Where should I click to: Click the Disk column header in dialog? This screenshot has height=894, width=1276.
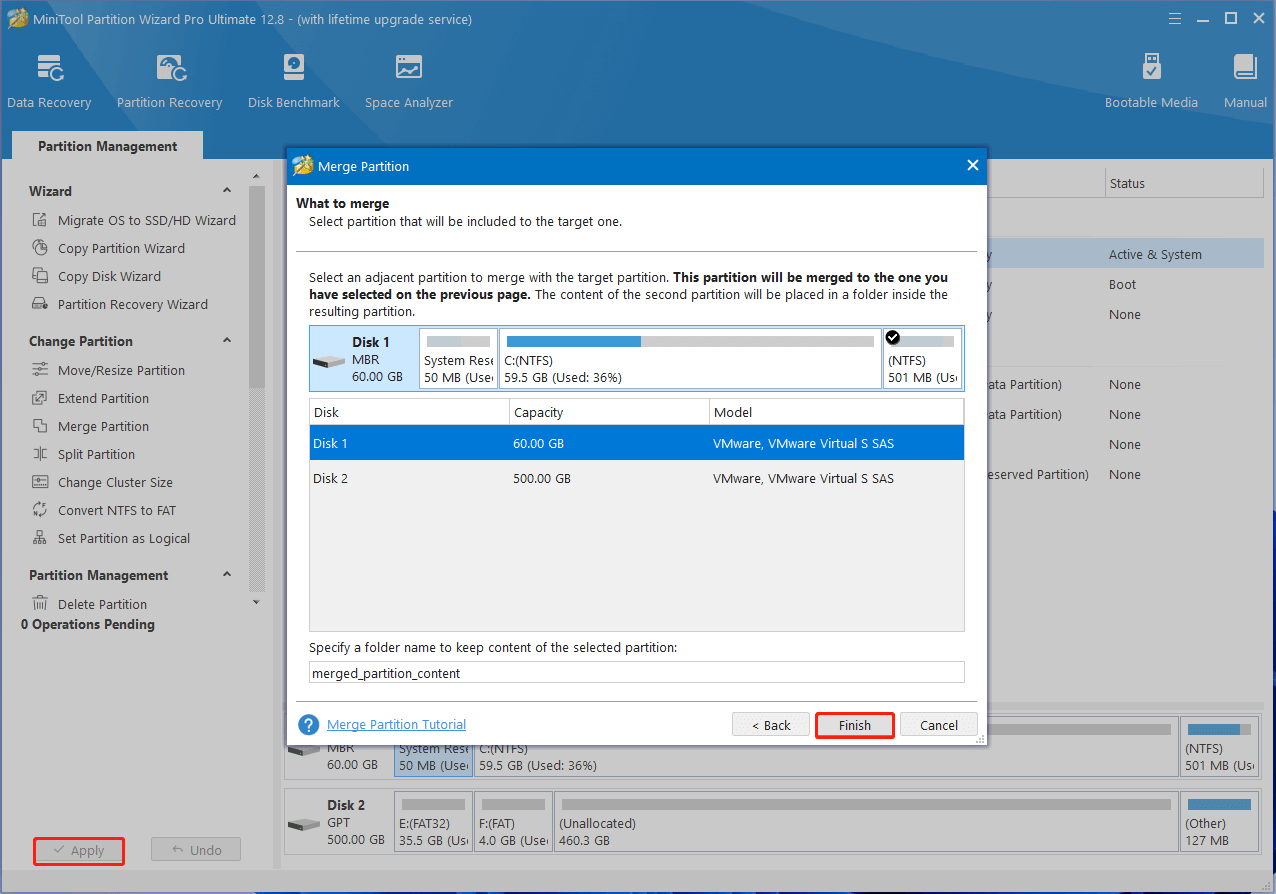pyautogui.click(x=409, y=412)
